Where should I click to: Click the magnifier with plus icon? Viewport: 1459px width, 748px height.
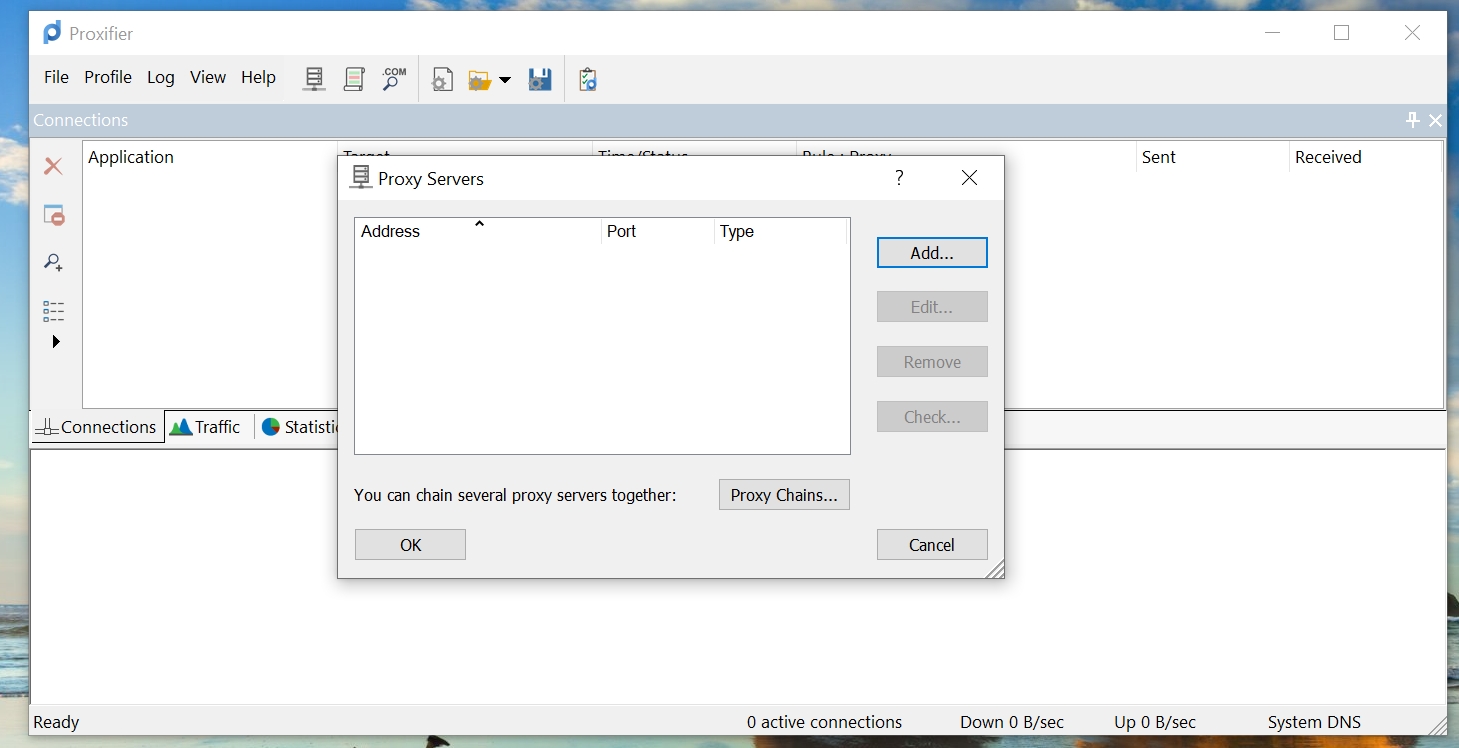pyautogui.click(x=54, y=263)
